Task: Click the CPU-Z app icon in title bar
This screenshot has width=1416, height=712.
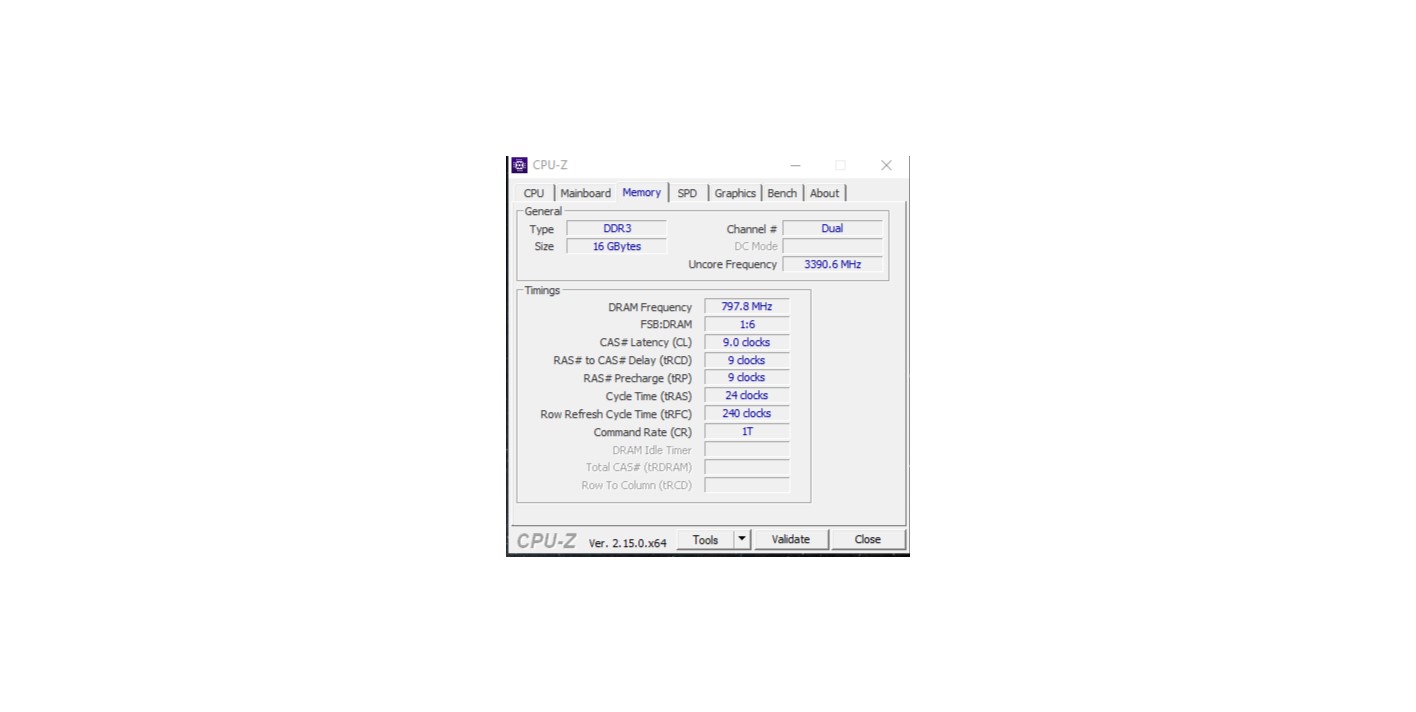Action: pyautogui.click(x=519, y=165)
